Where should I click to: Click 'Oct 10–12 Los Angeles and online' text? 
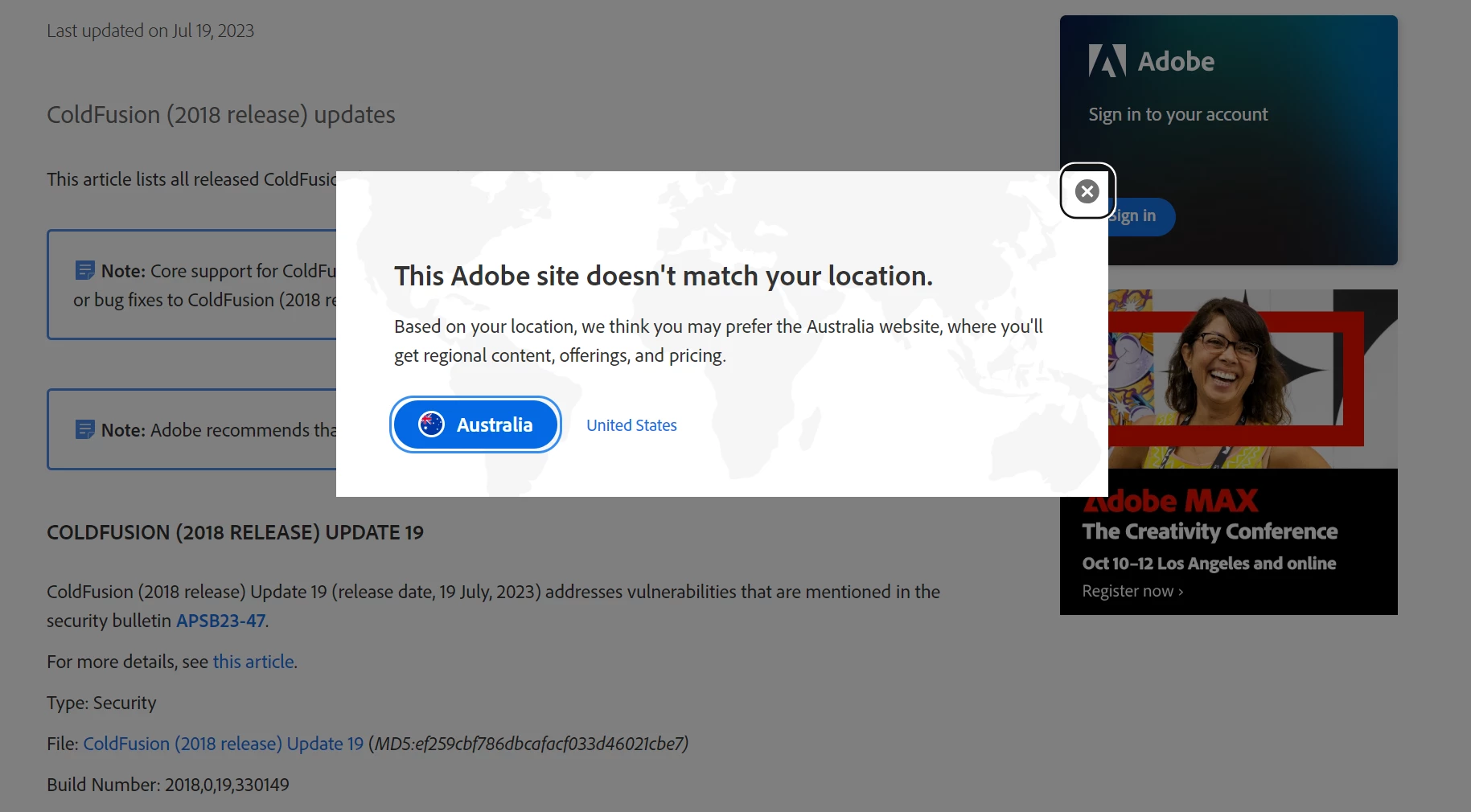point(1209,564)
